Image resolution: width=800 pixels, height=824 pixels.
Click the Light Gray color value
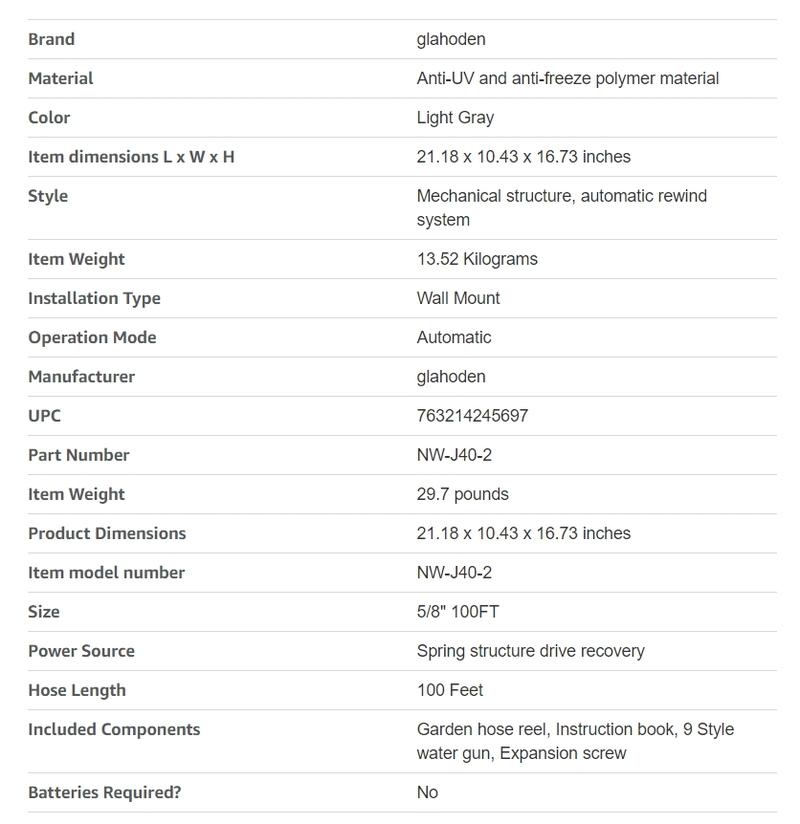[455, 117]
